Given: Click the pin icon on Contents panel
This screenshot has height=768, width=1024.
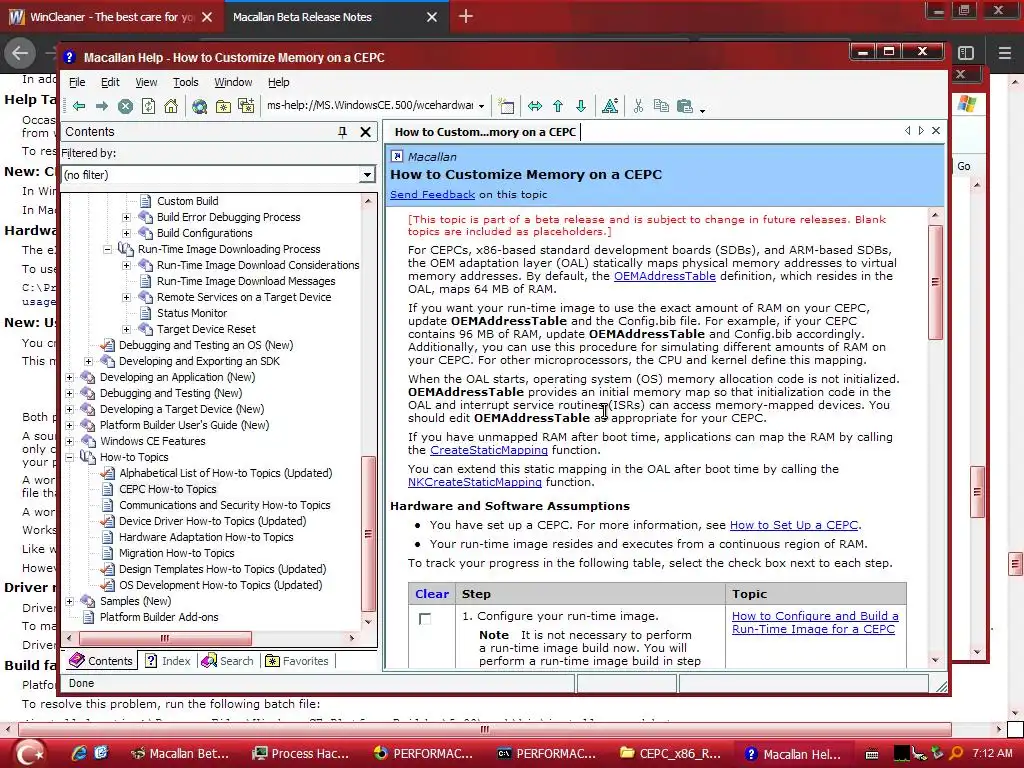Looking at the screenshot, I should [x=342, y=132].
